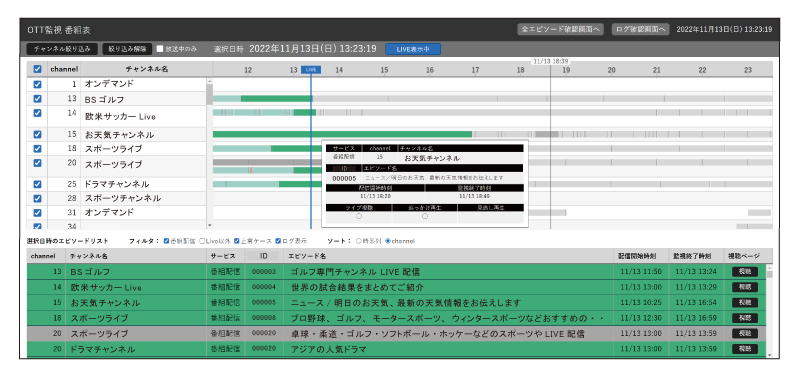Image resolution: width=800 pixels, height=378 pixels.
Task: Uncheck channel 20 スポーツライブ checkbox
Action: tap(37, 163)
